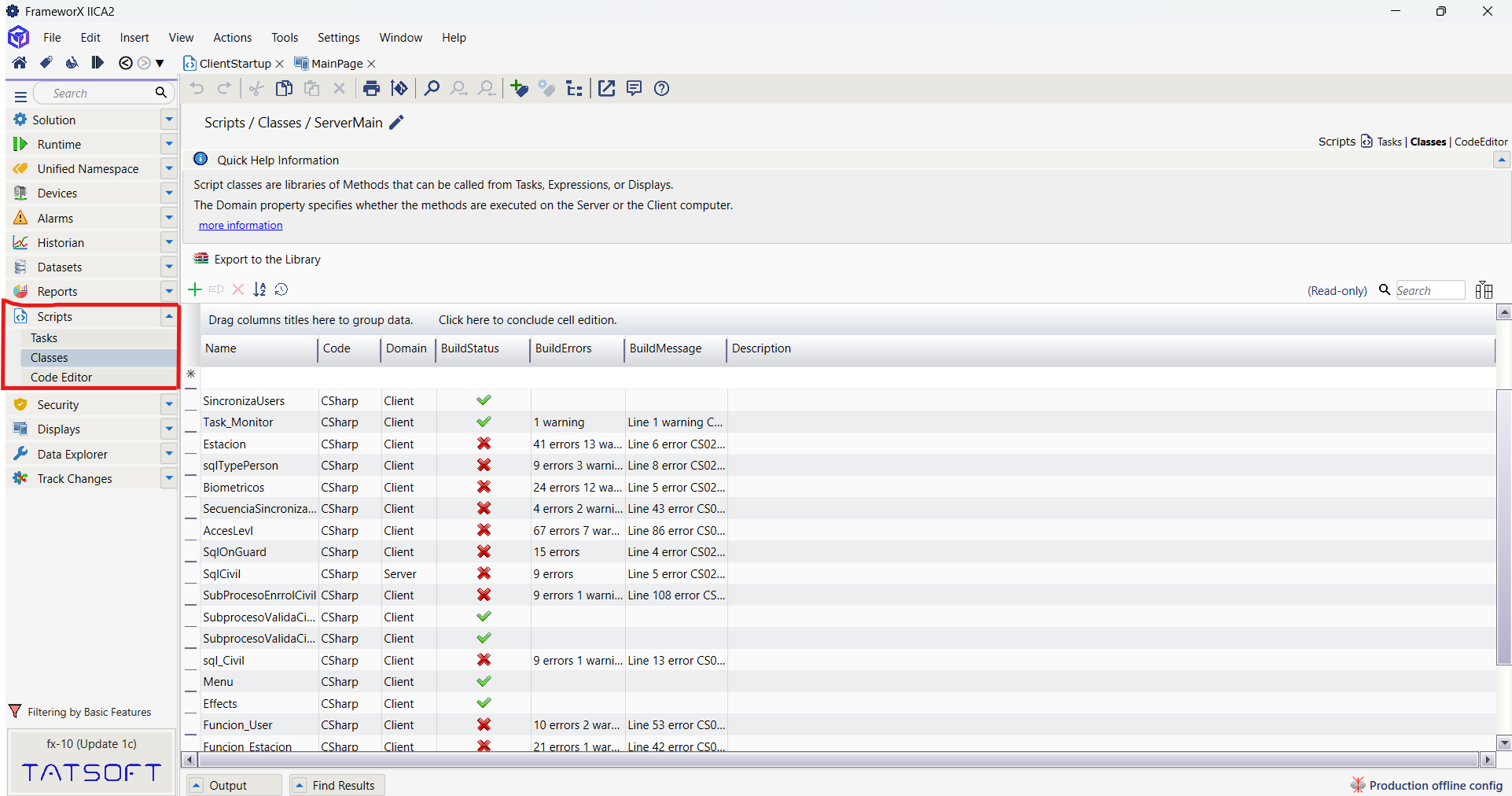Viewport: 1512px width, 796px height.
Task: Click the tree hierarchy view icon
Action: (575, 88)
